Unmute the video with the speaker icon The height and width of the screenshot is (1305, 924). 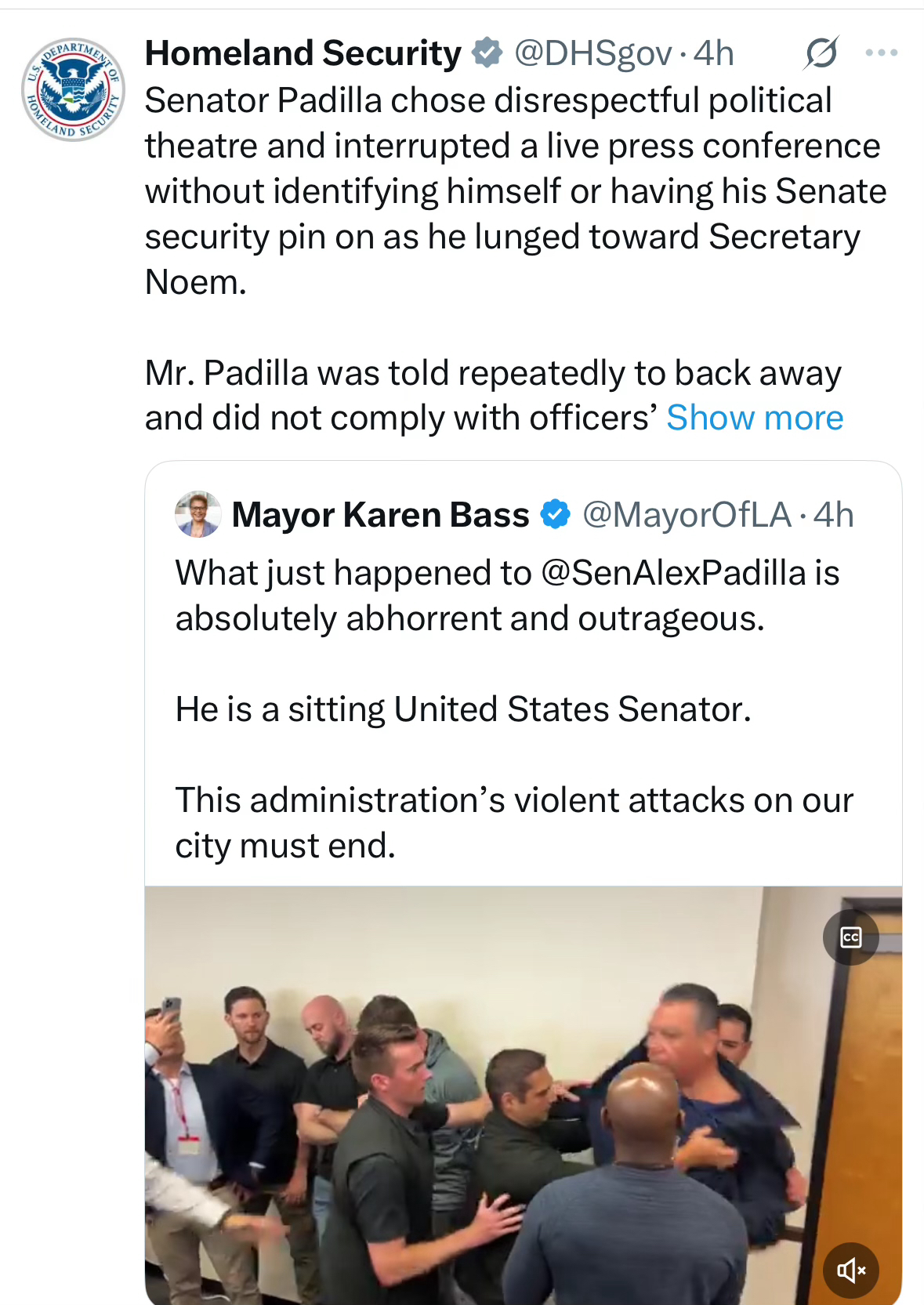pos(850,1270)
